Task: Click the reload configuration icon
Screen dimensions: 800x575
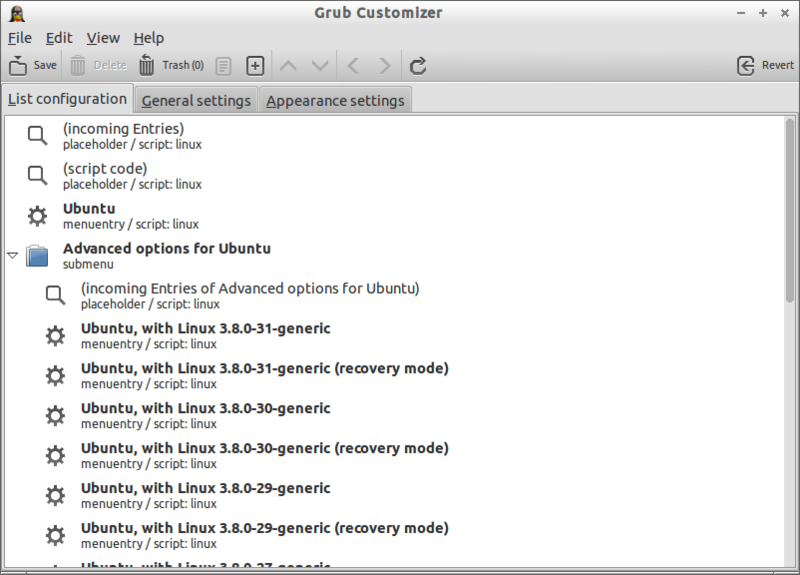Action: tap(418, 66)
